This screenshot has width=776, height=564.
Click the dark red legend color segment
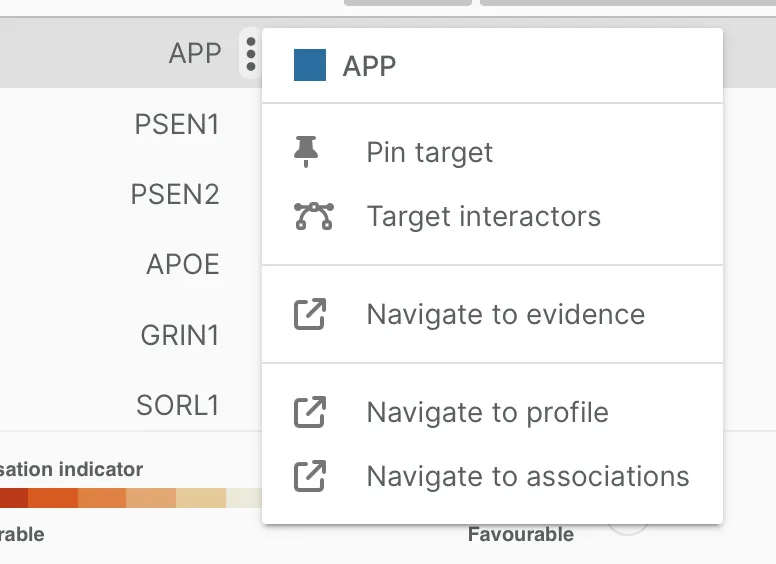[13, 498]
